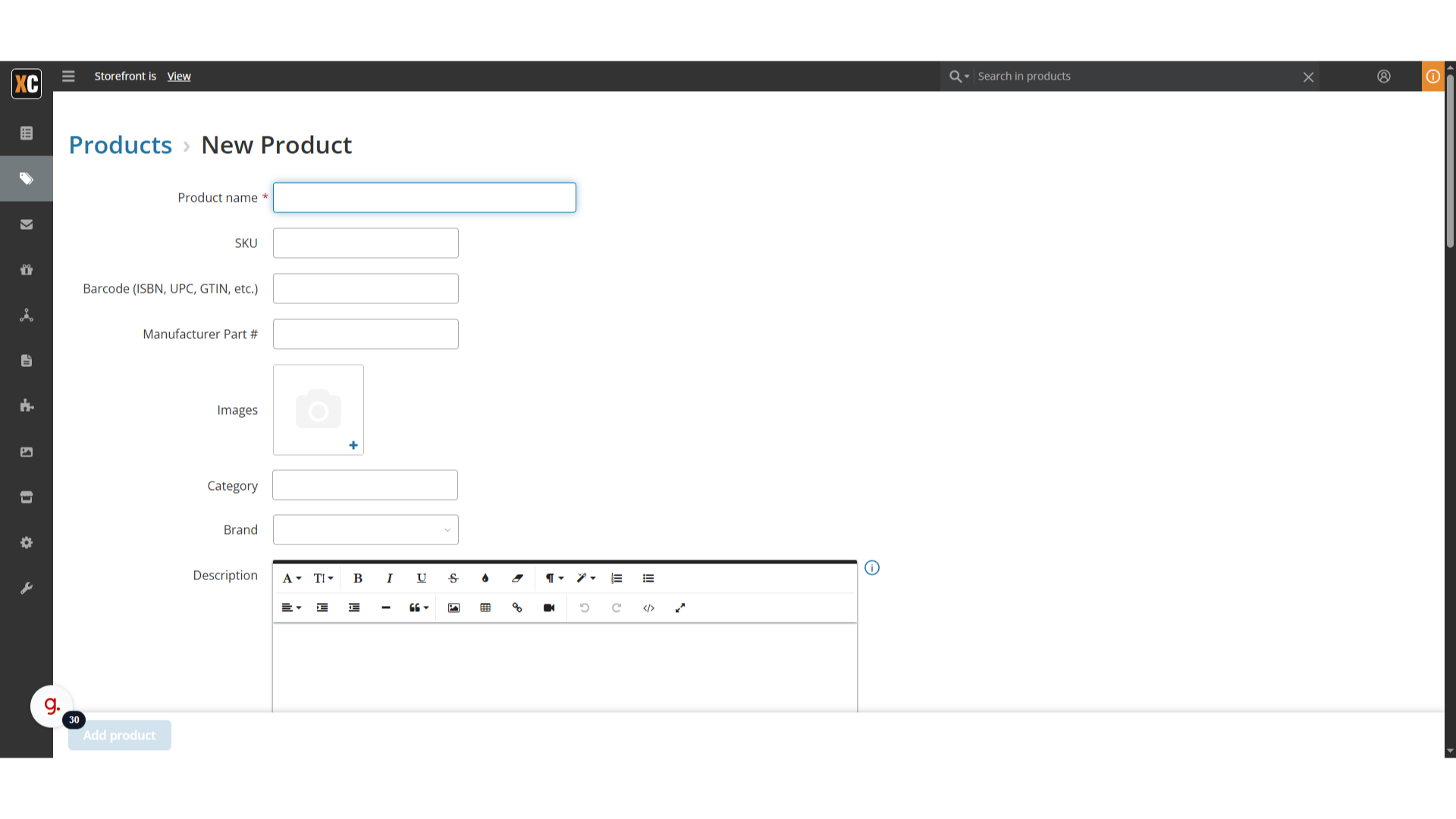Open the search scope dropdown magnifier
This screenshot has width=1456, height=819.
[x=959, y=77]
